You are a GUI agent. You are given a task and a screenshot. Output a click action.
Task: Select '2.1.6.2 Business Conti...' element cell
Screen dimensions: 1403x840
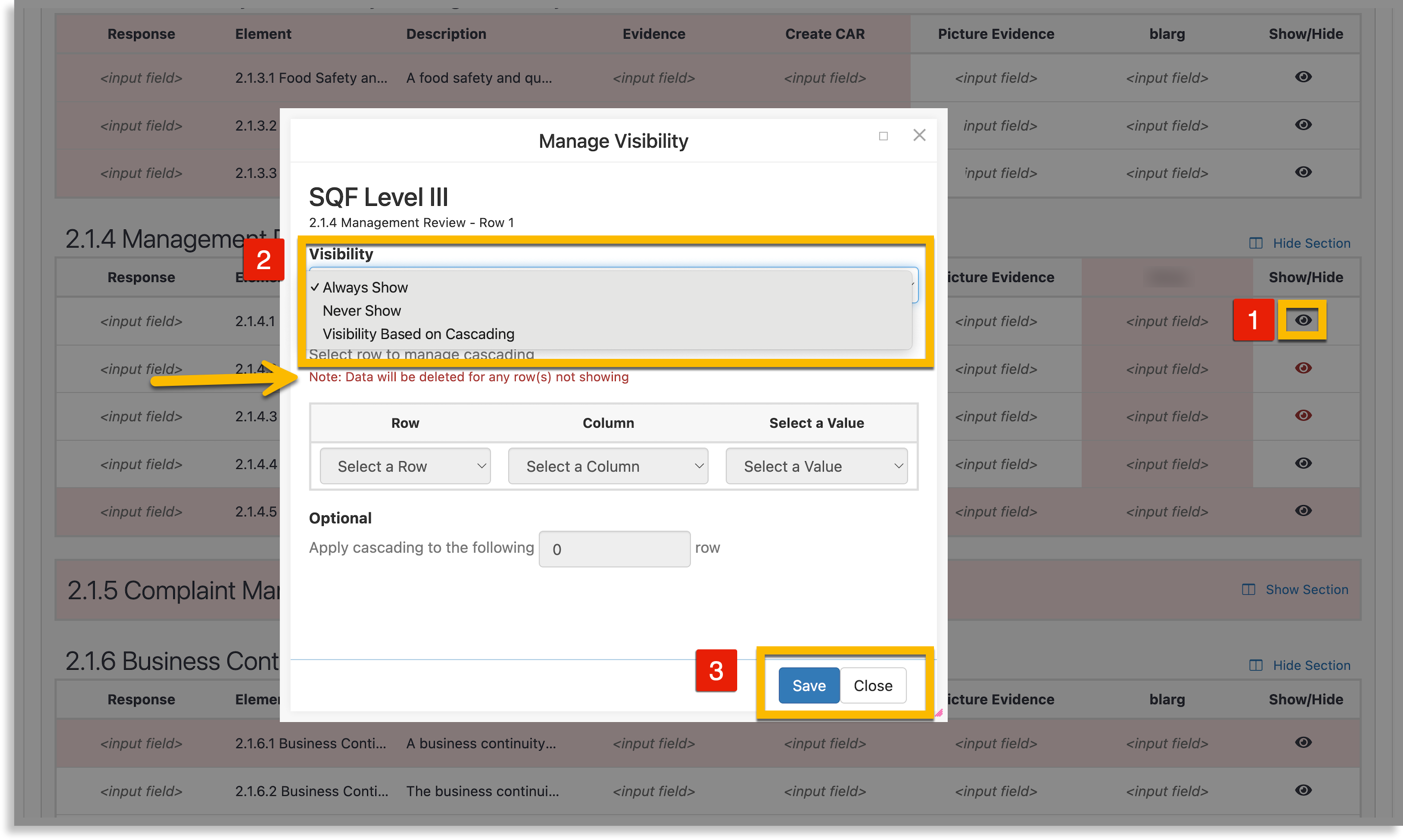(x=311, y=791)
